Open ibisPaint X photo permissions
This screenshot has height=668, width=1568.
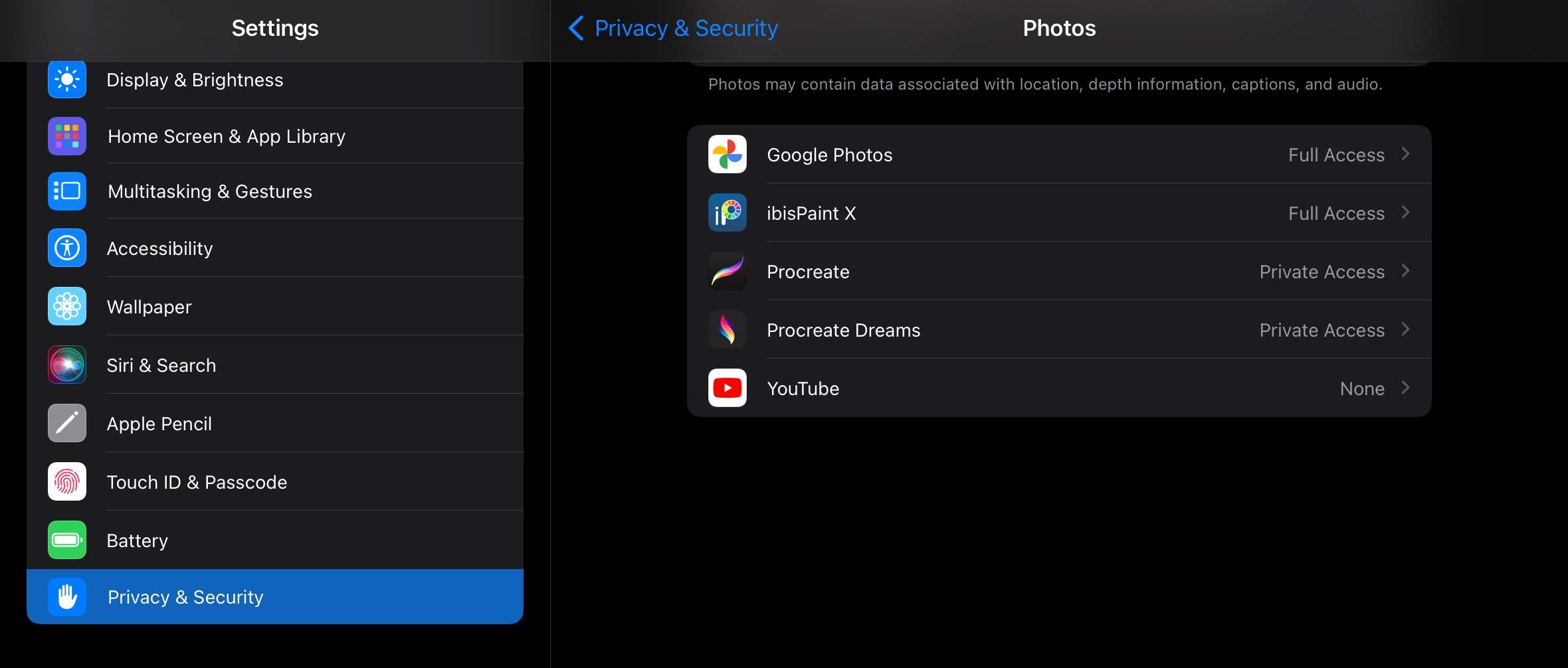pos(1059,212)
